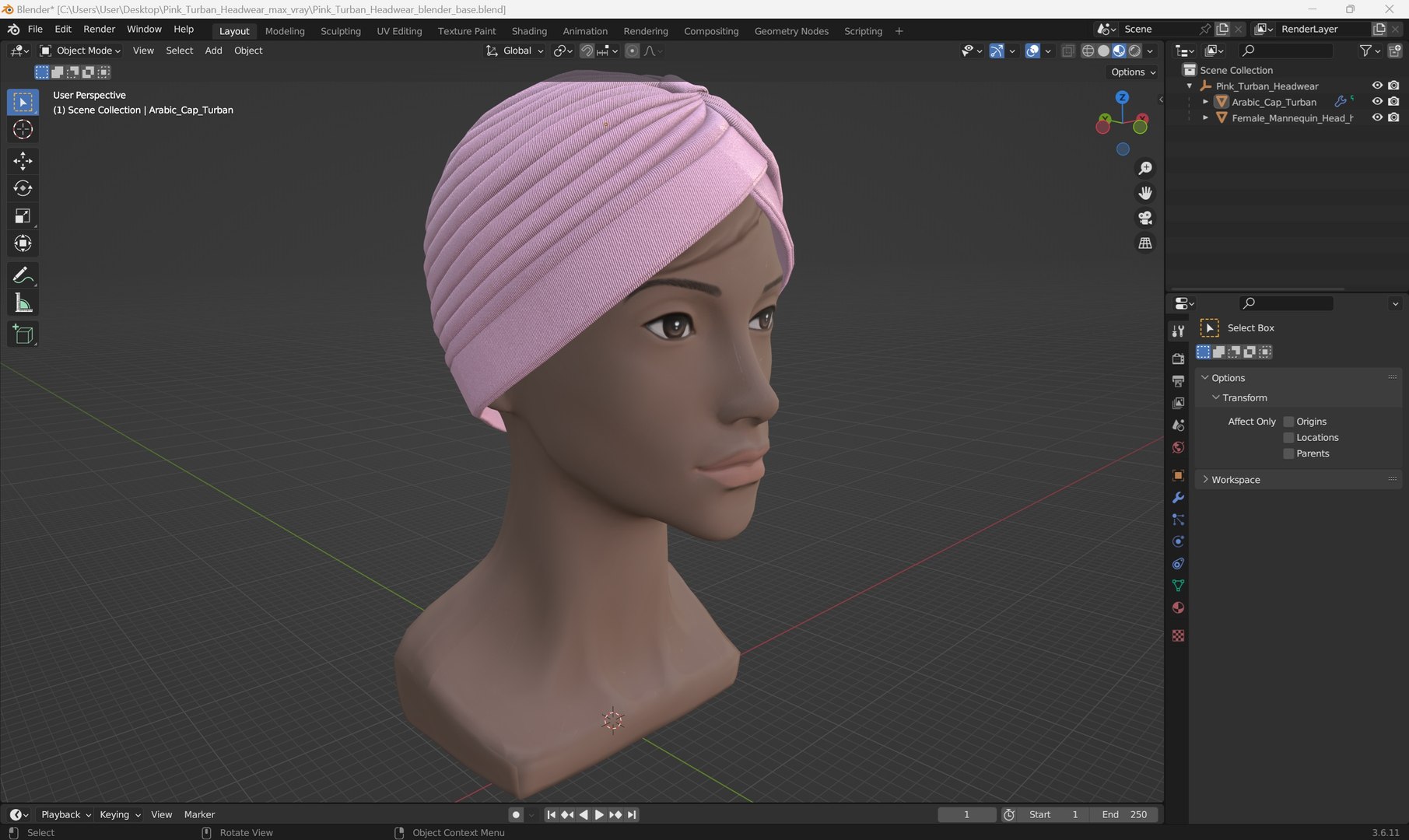
Task: Open the Playback dropdown in timeline
Action: coord(65,814)
